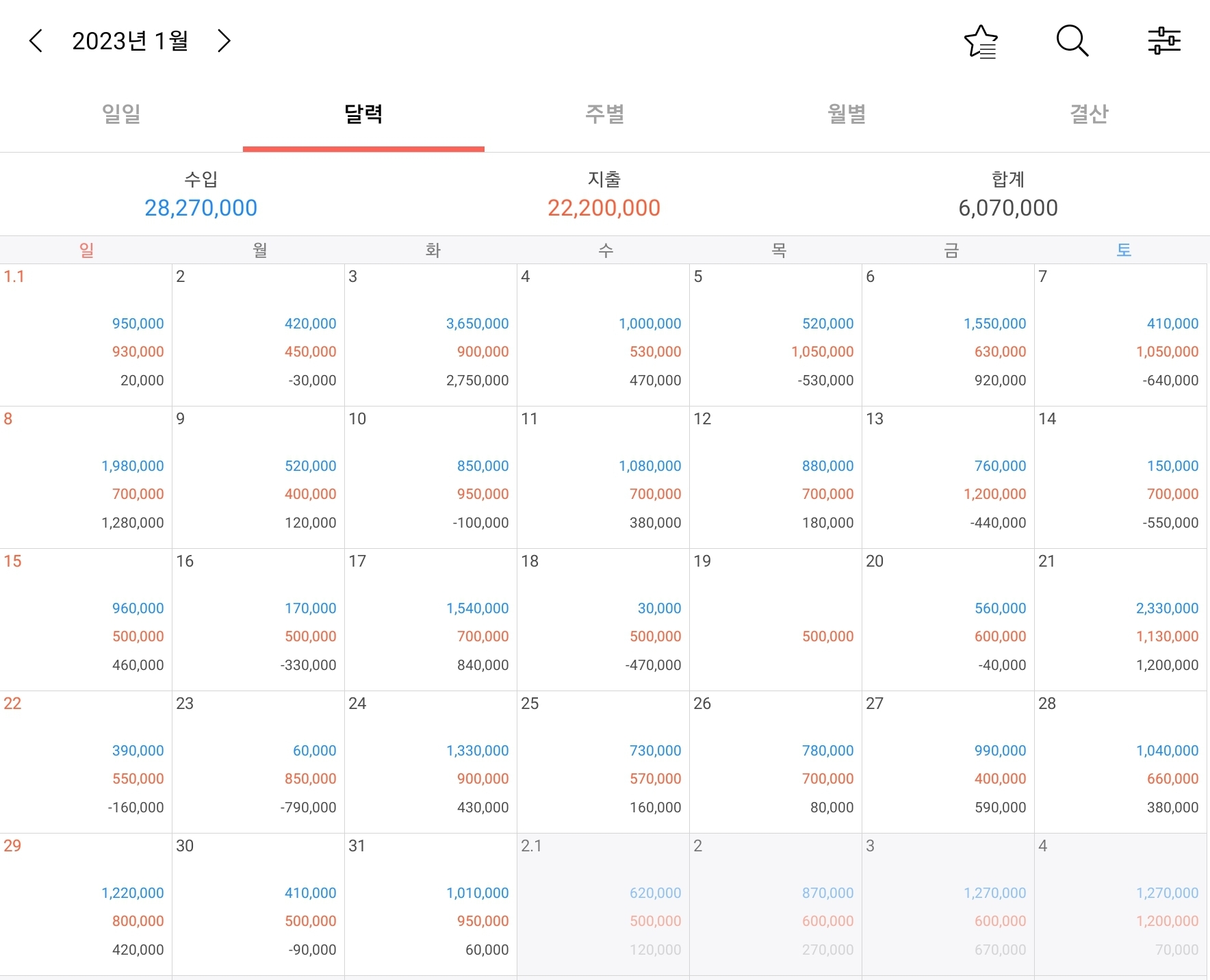Screen dimensions: 1210x980
Task: Click income 1,330,000 on day 24
Action: (478, 751)
